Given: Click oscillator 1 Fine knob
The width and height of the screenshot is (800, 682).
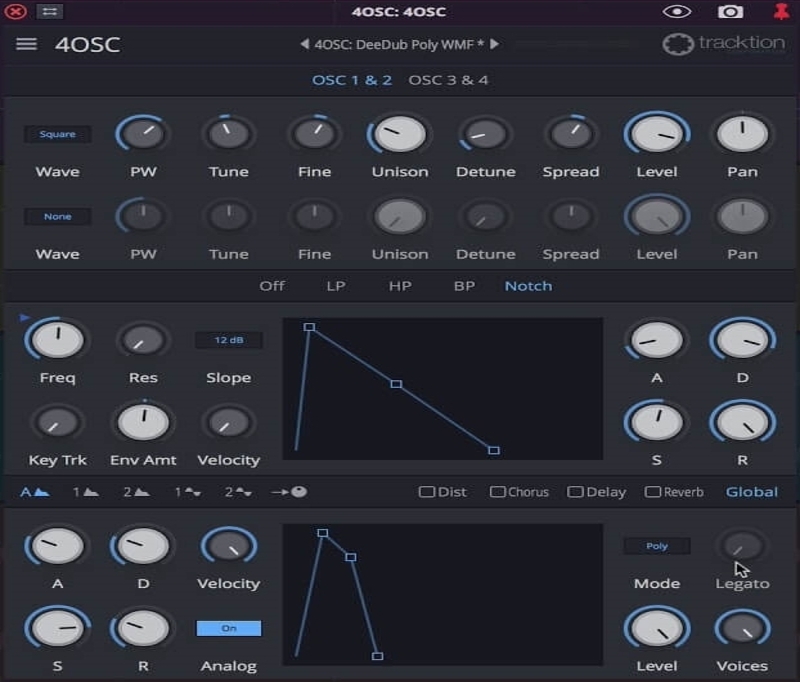Looking at the screenshot, I should point(314,134).
